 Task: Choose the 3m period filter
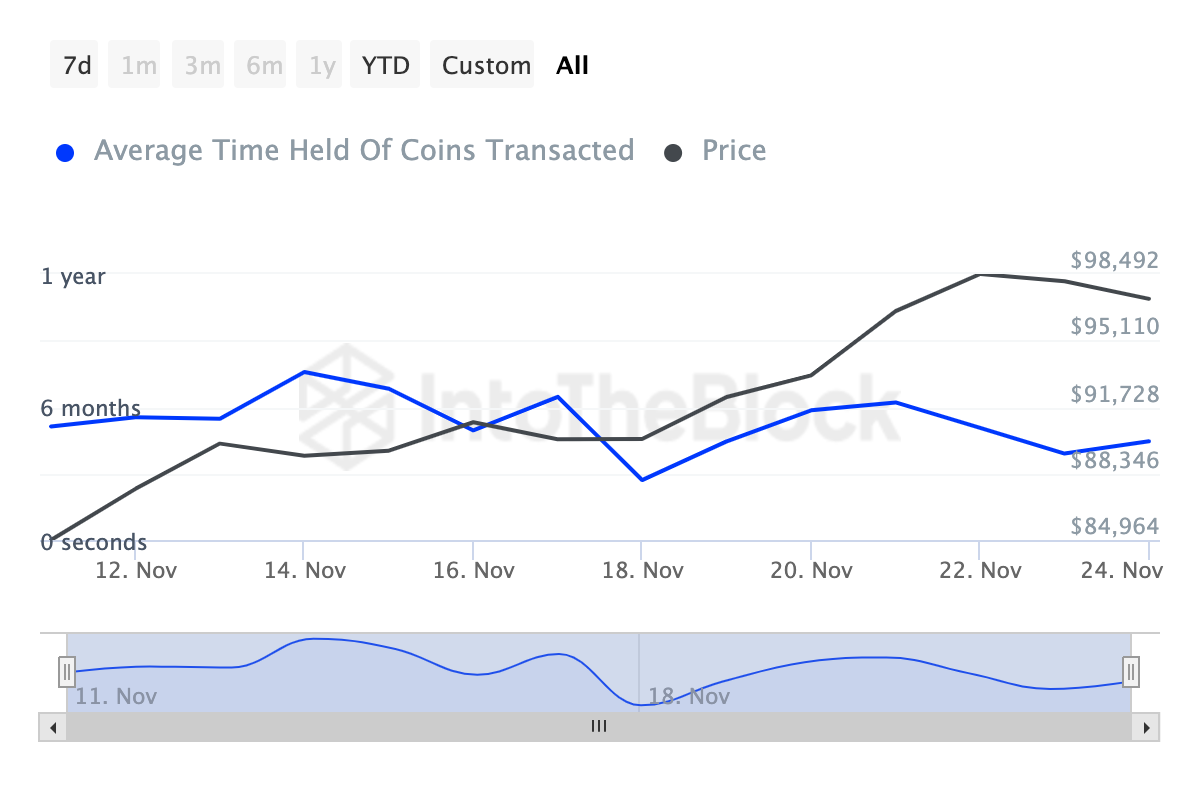tap(197, 64)
